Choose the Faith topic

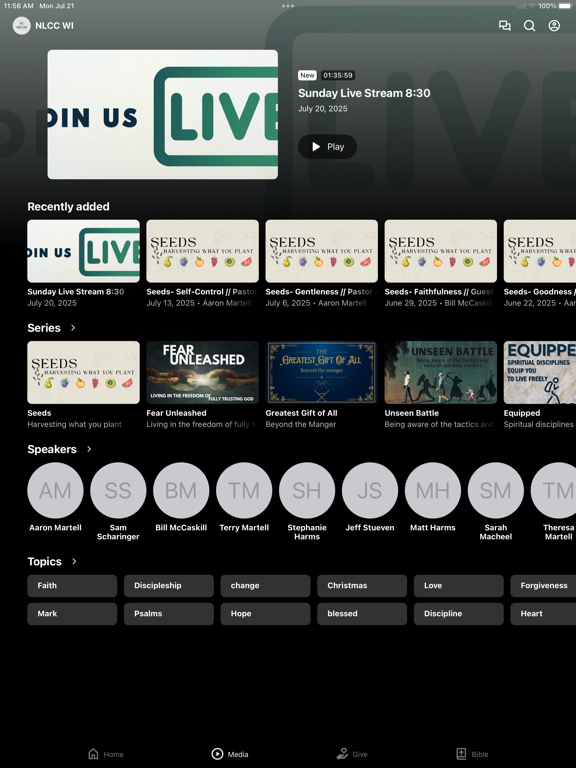point(72,586)
